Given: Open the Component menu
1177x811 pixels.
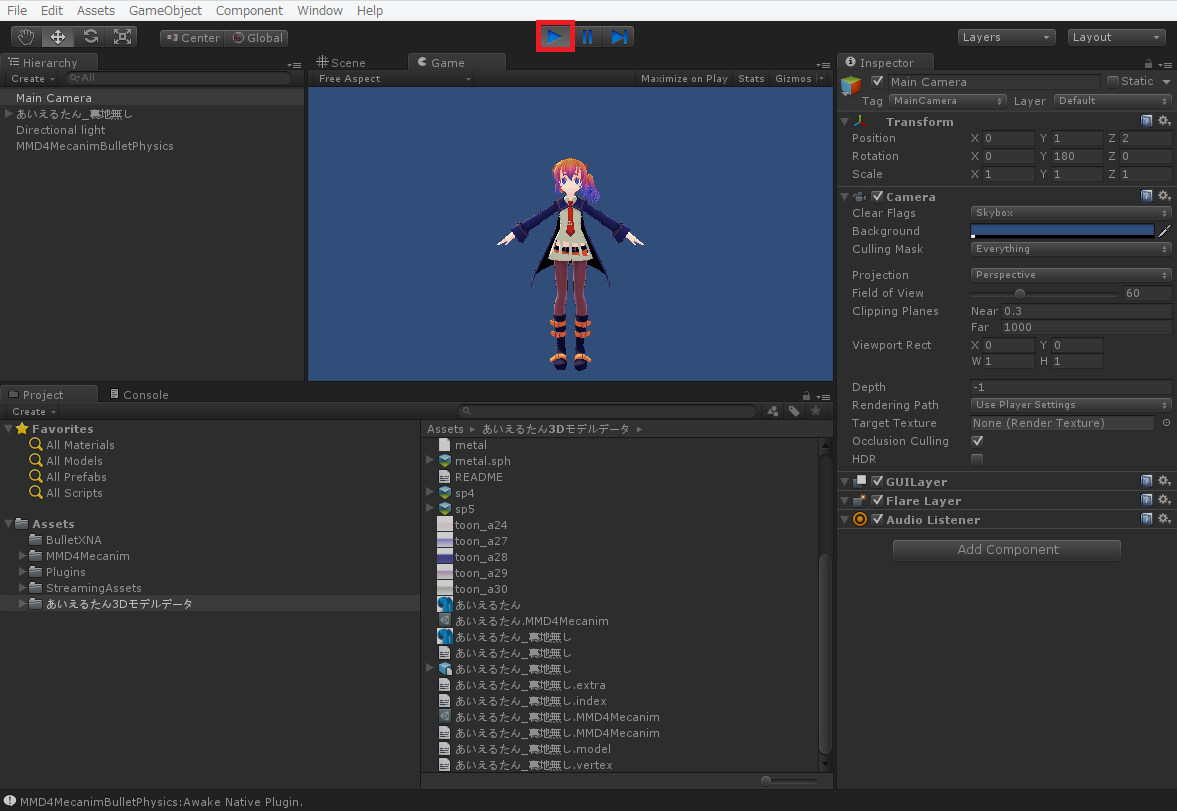Looking at the screenshot, I should (x=249, y=11).
